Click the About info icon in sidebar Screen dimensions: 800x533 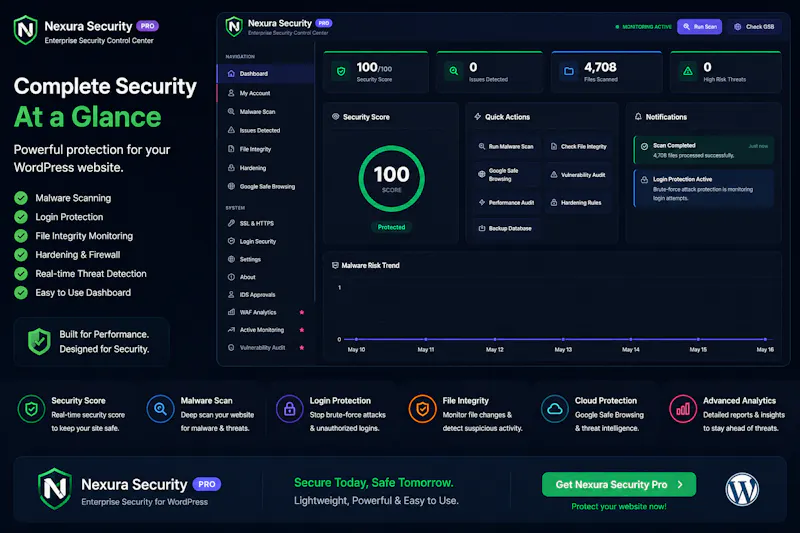click(x=231, y=277)
